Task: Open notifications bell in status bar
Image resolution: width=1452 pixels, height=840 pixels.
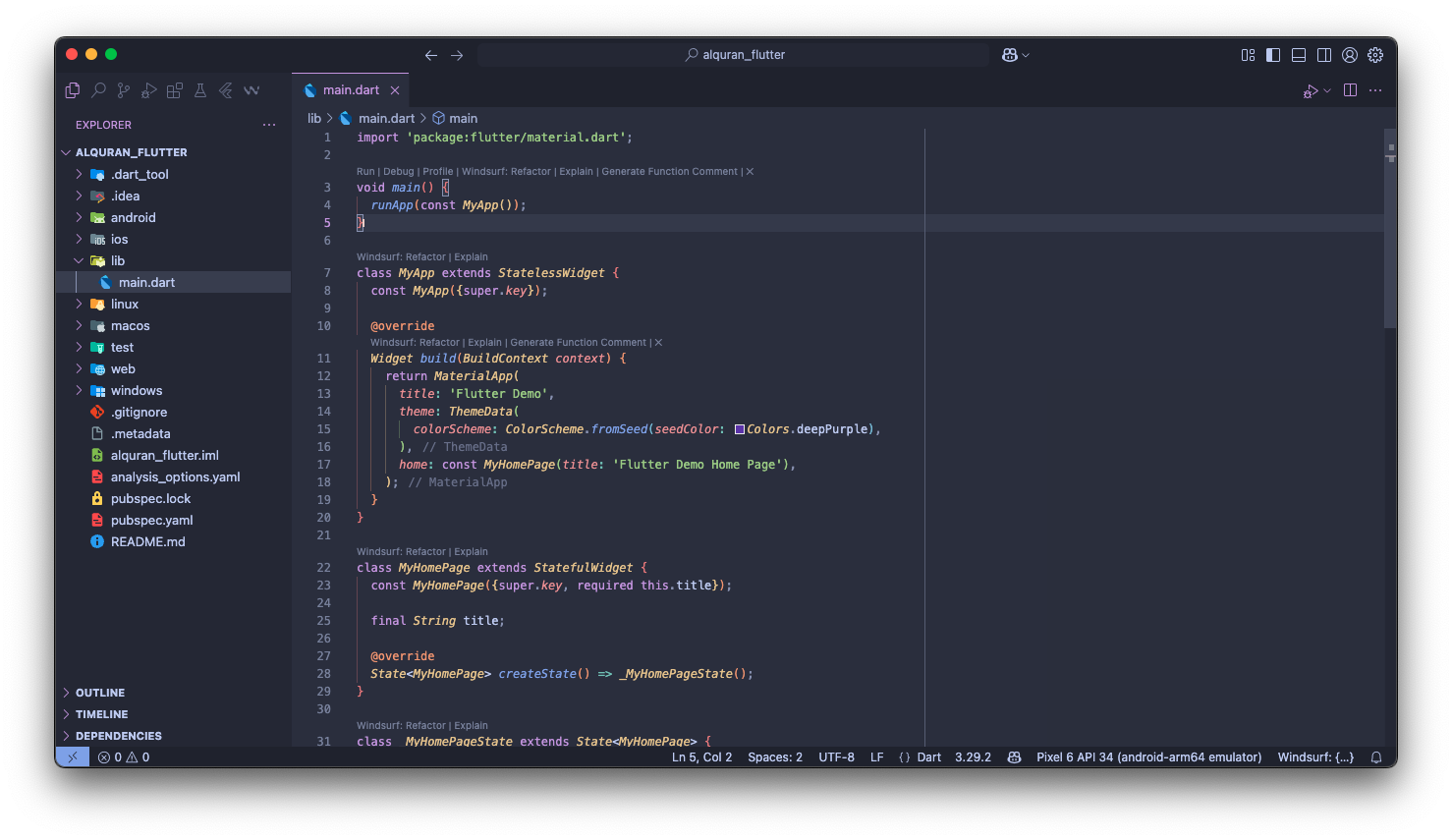Action: [x=1376, y=757]
